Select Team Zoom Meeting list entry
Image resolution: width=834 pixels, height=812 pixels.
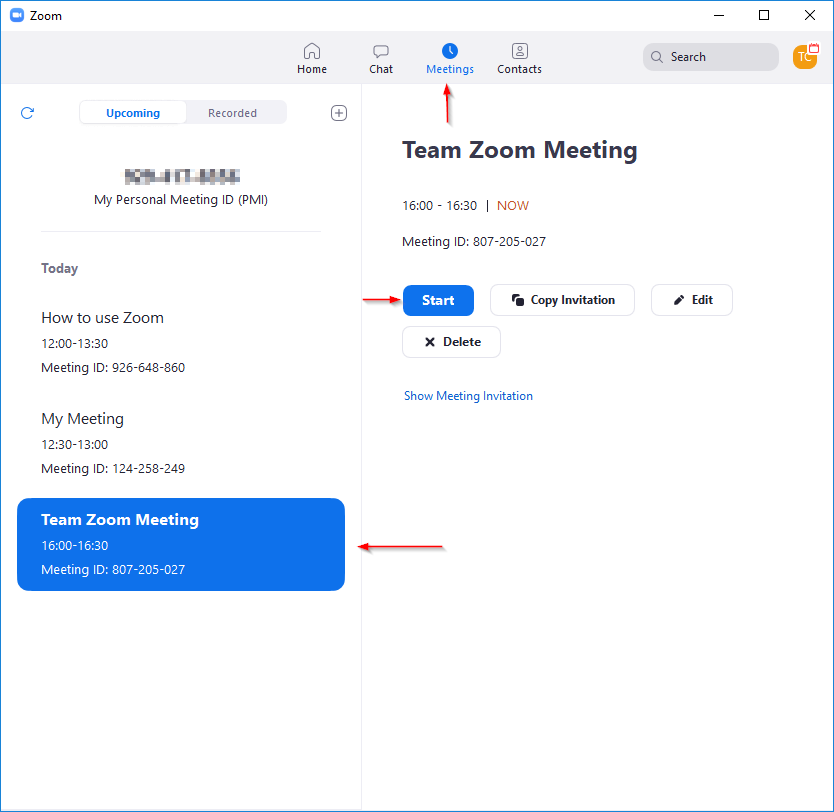(181, 544)
